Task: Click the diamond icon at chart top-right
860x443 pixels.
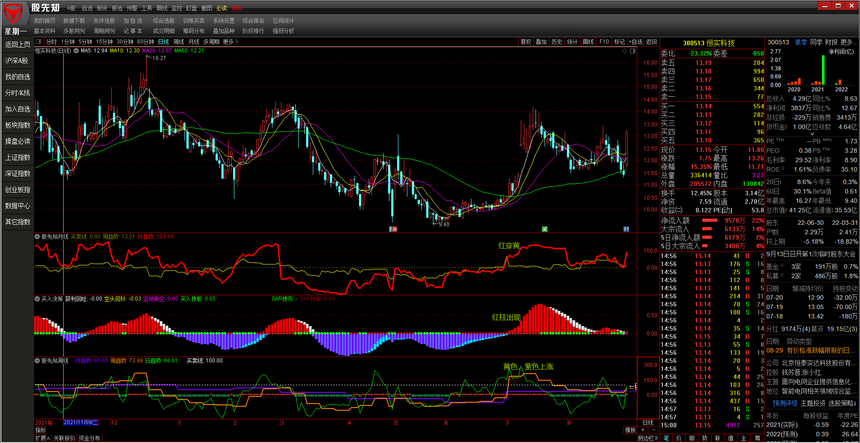Action: (x=625, y=51)
